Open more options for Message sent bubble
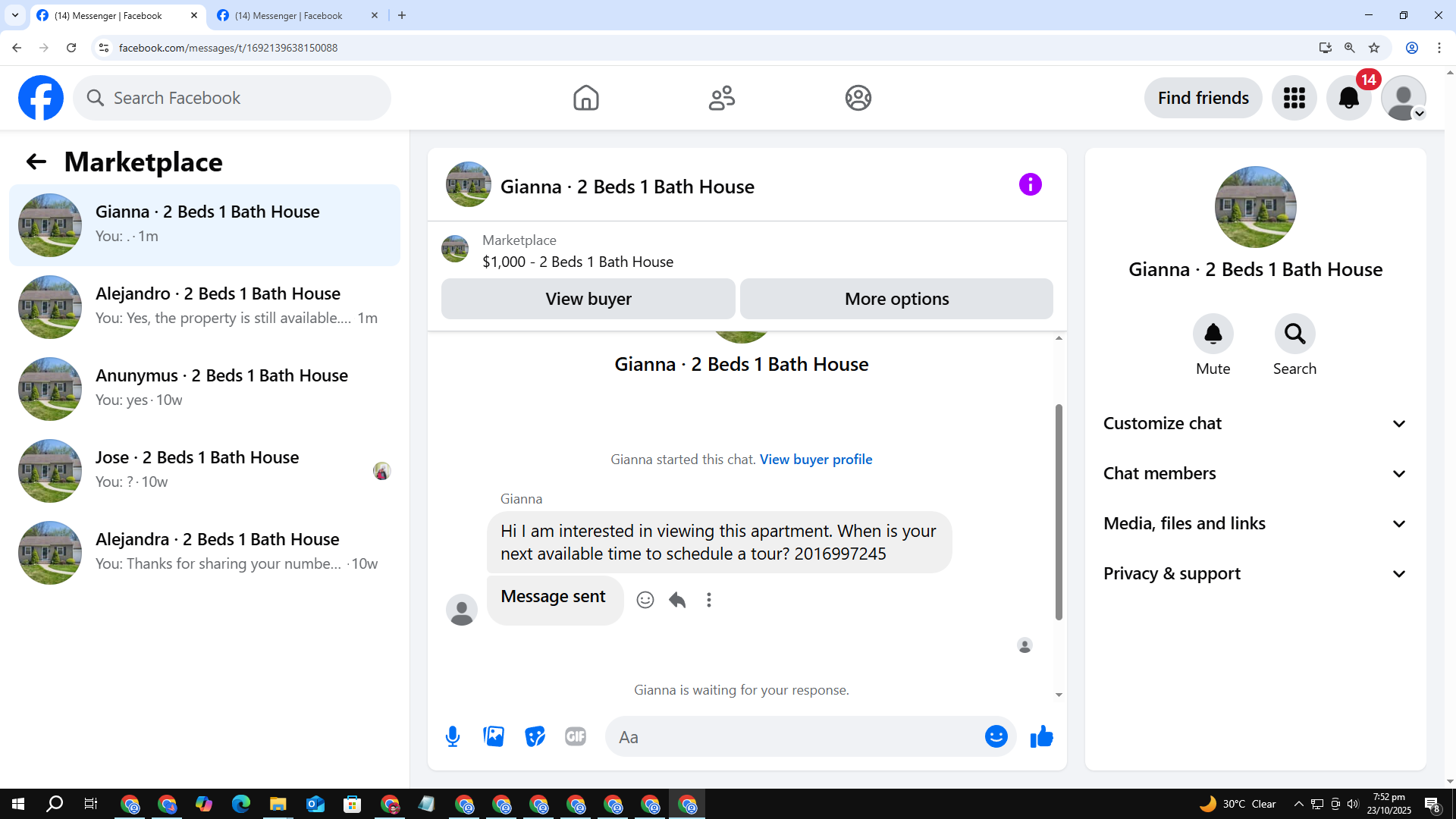 (x=709, y=600)
